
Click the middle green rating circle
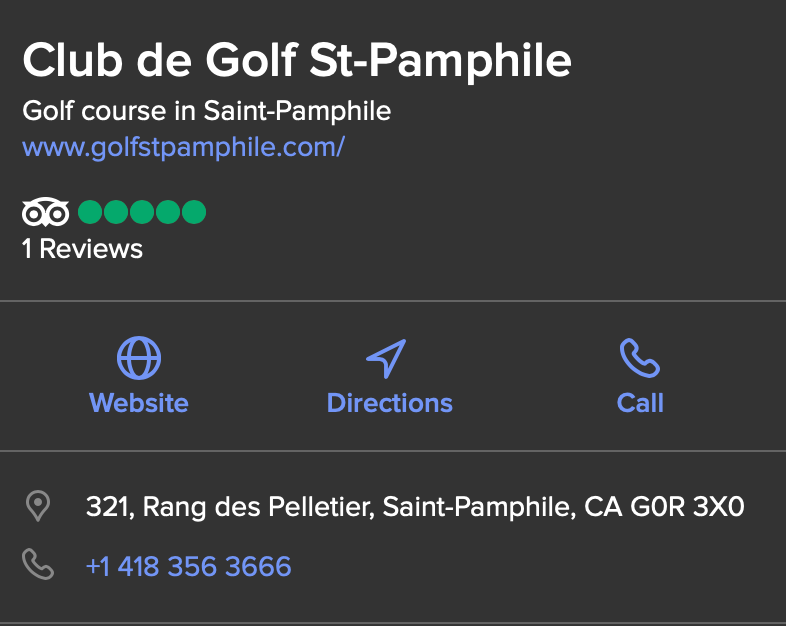[x=142, y=212]
